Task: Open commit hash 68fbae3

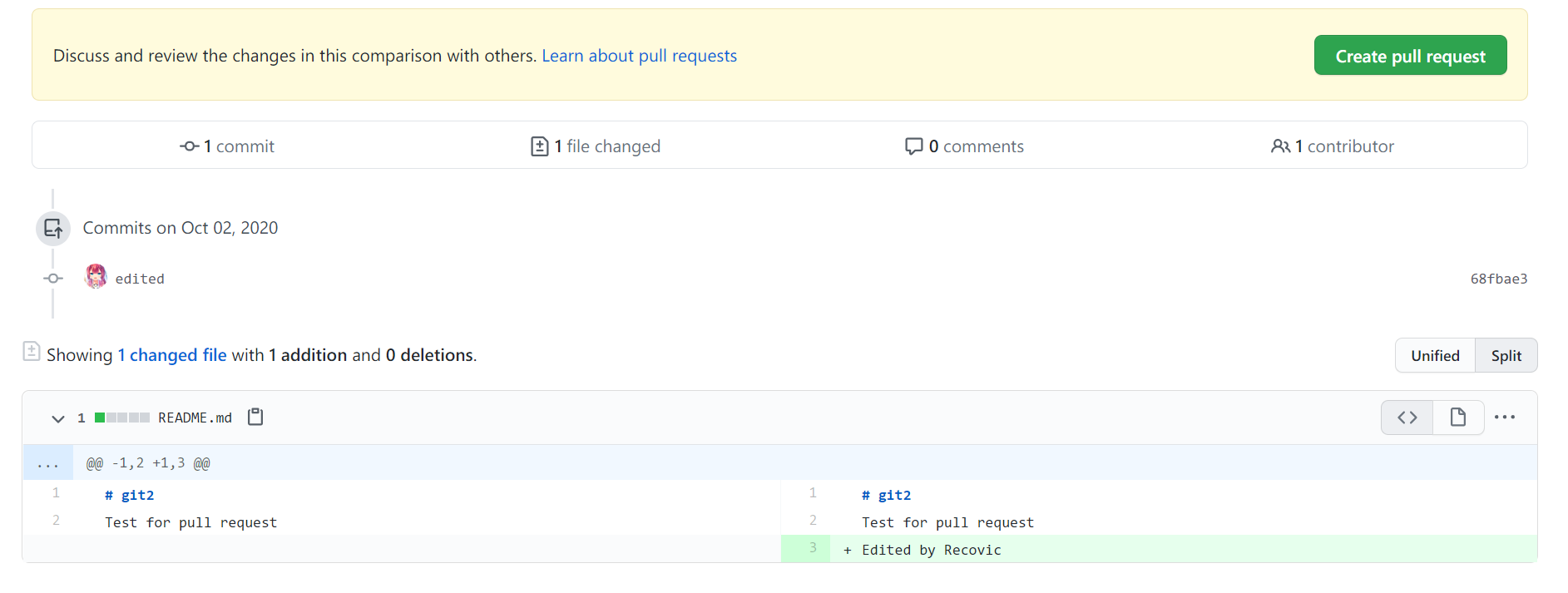Action: (x=1498, y=279)
